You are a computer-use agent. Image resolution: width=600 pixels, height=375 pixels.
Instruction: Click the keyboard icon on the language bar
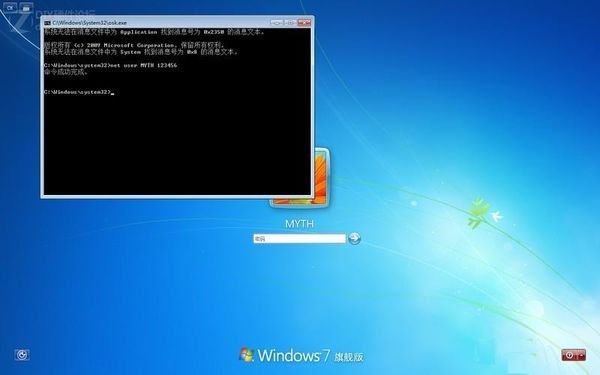tap(26, 8)
